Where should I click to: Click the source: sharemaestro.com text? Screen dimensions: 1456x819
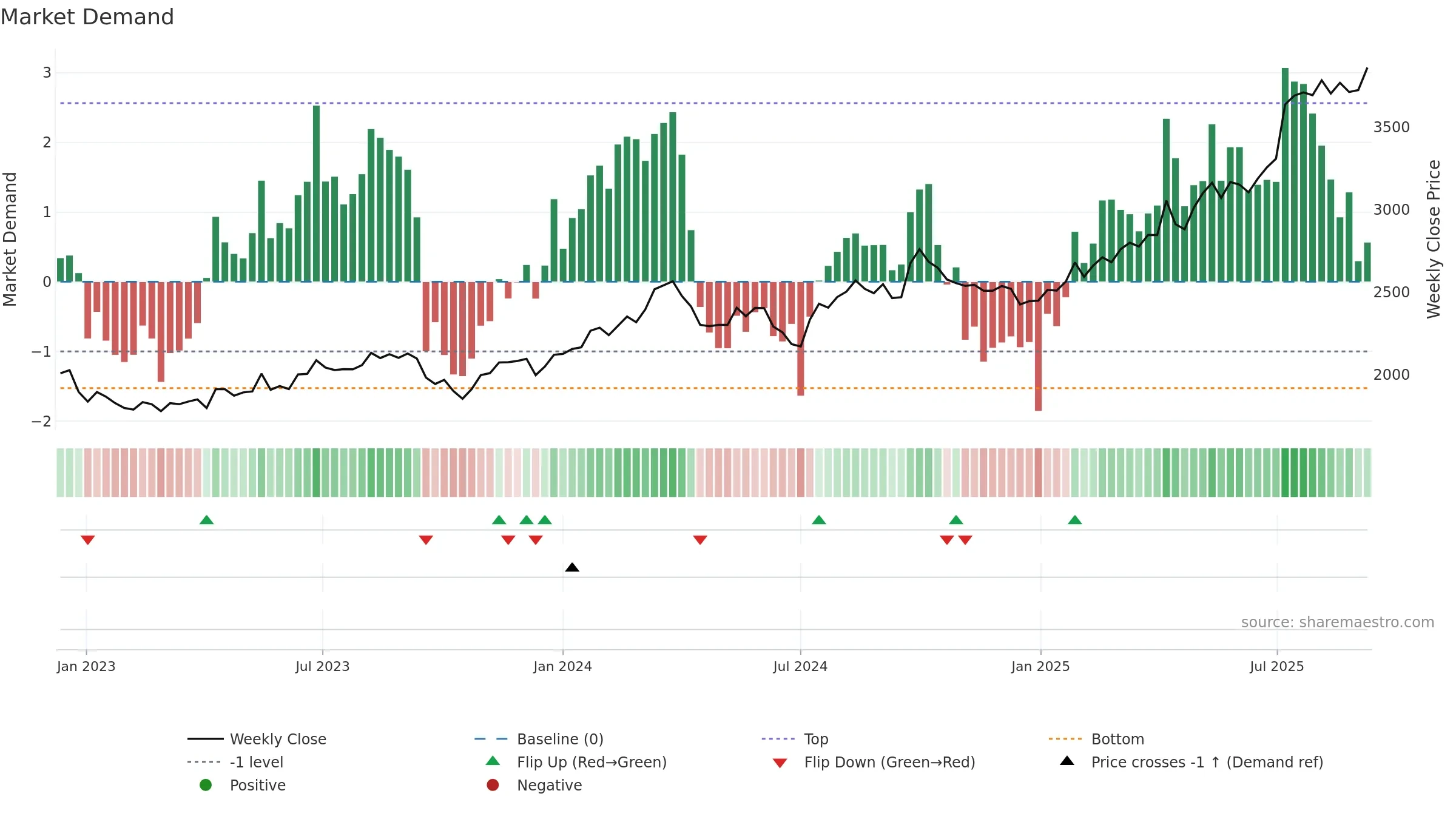(1338, 622)
